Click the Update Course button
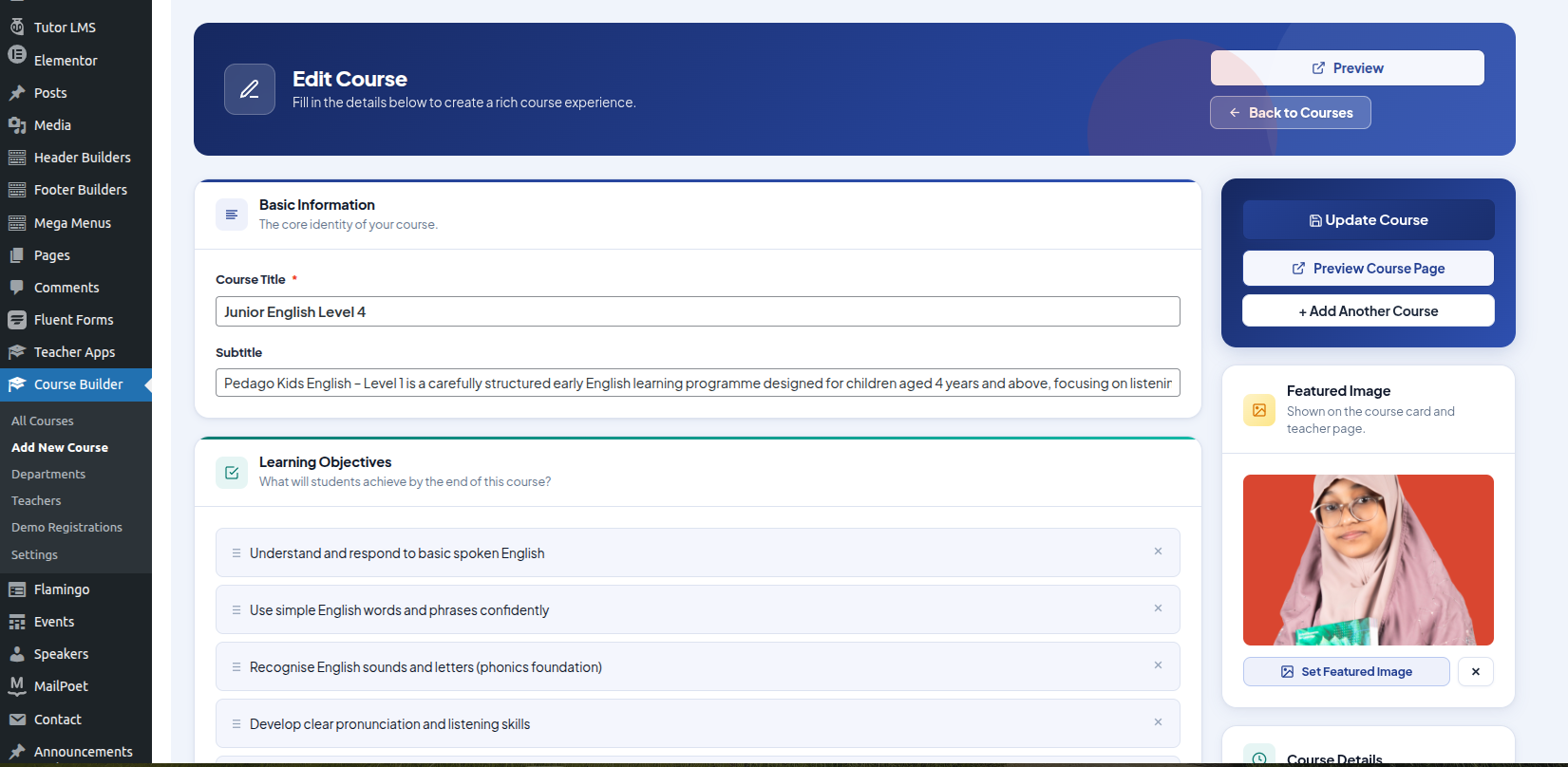The height and width of the screenshot is (767, 1568). 1369,220
